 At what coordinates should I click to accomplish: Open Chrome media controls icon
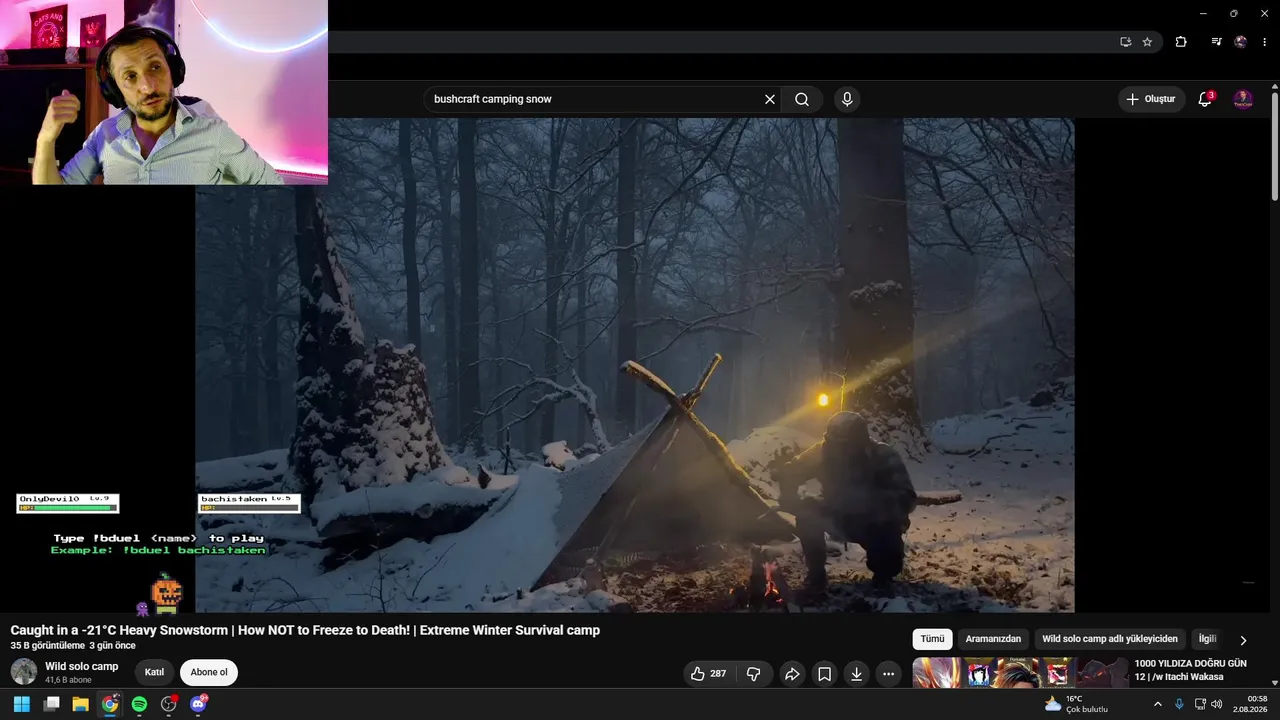pos(1216,42)
